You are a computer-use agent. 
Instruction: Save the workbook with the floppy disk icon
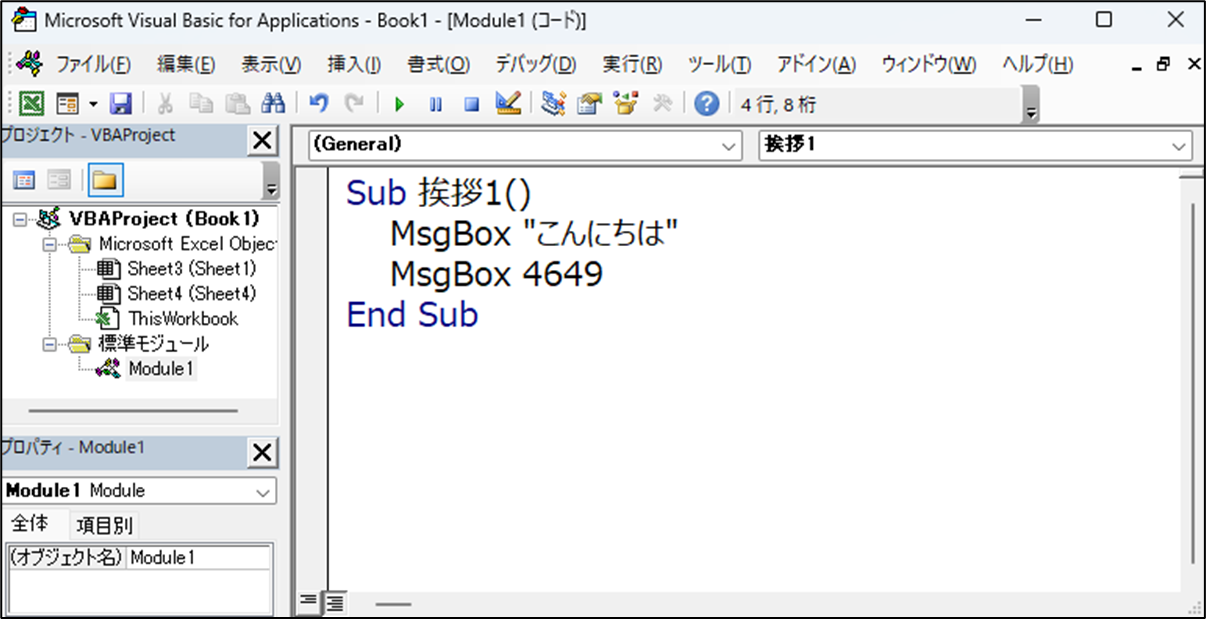click(121, 104)
